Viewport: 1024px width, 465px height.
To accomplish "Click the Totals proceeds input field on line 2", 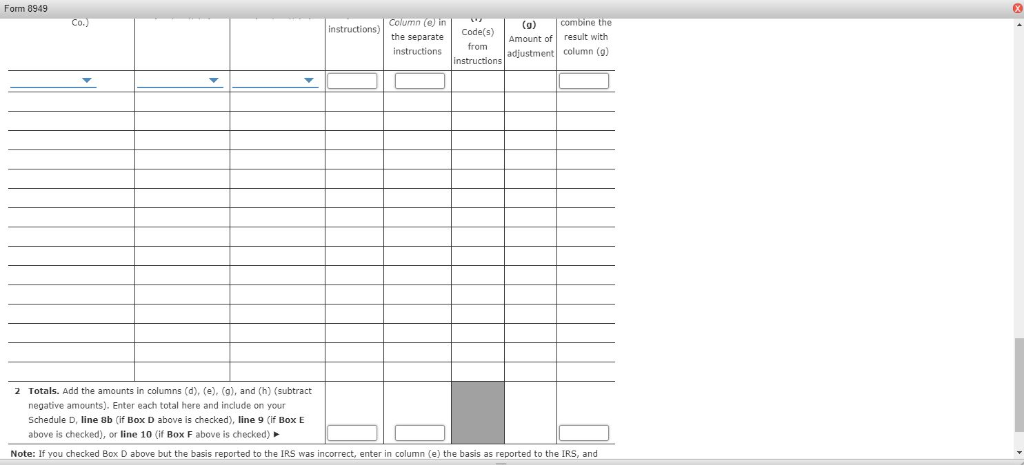I will pos(352,433).
